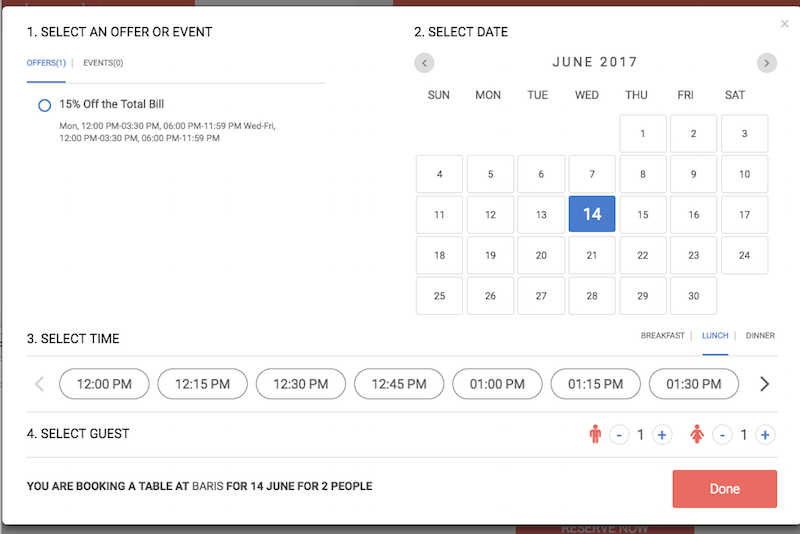This screenshot has height=534, width=800.
Task: Pick June 16 on the calendar
Action: pyautogui.click(x=693, y=215)
